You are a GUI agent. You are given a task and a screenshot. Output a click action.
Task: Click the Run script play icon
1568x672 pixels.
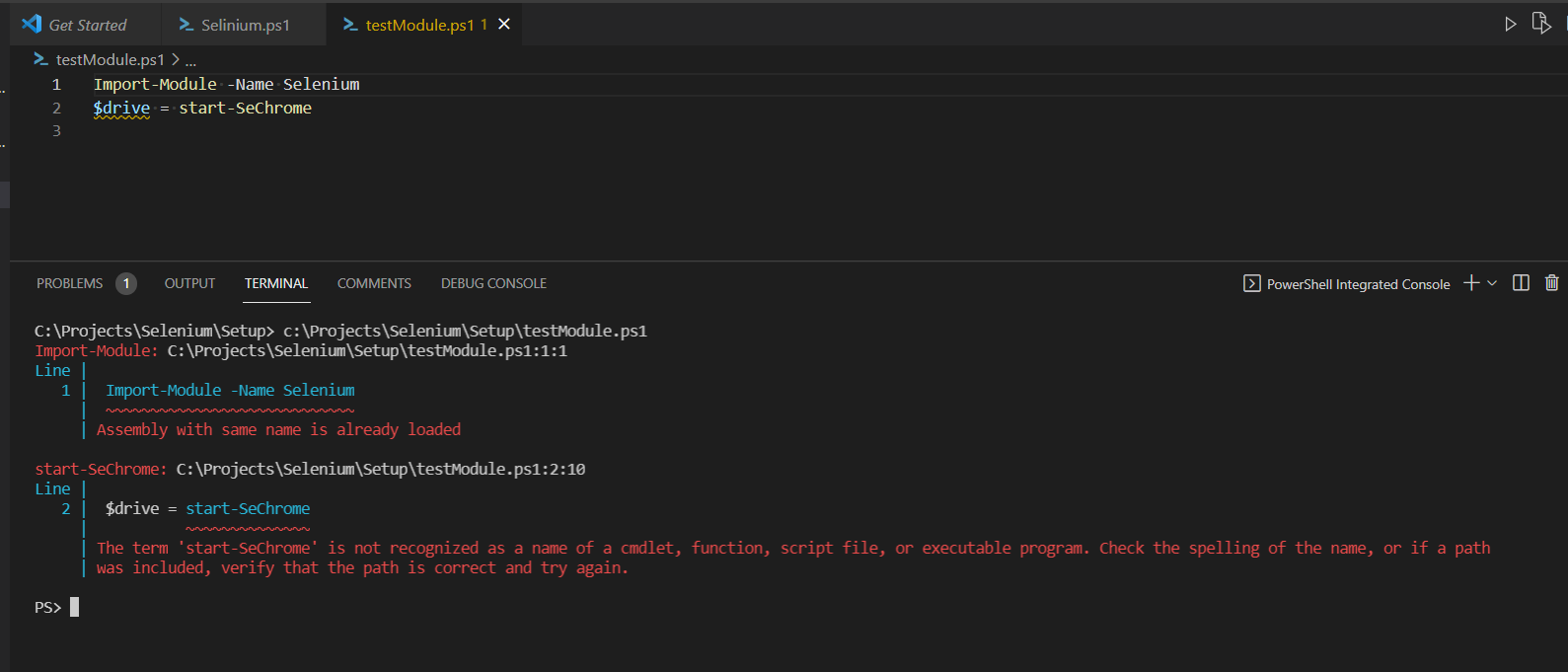point(1511,24)
